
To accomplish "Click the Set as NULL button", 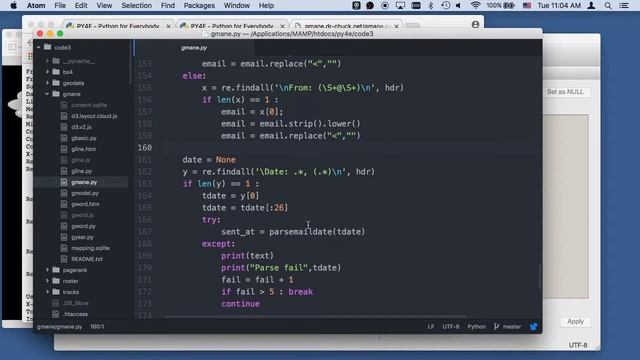I will click(565, 92).
